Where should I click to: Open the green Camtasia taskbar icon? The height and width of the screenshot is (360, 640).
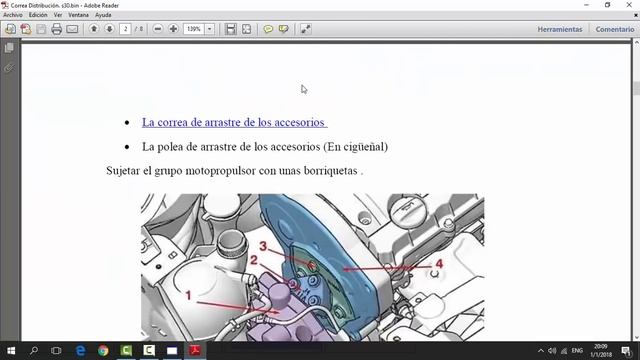[x=126, y=351]
